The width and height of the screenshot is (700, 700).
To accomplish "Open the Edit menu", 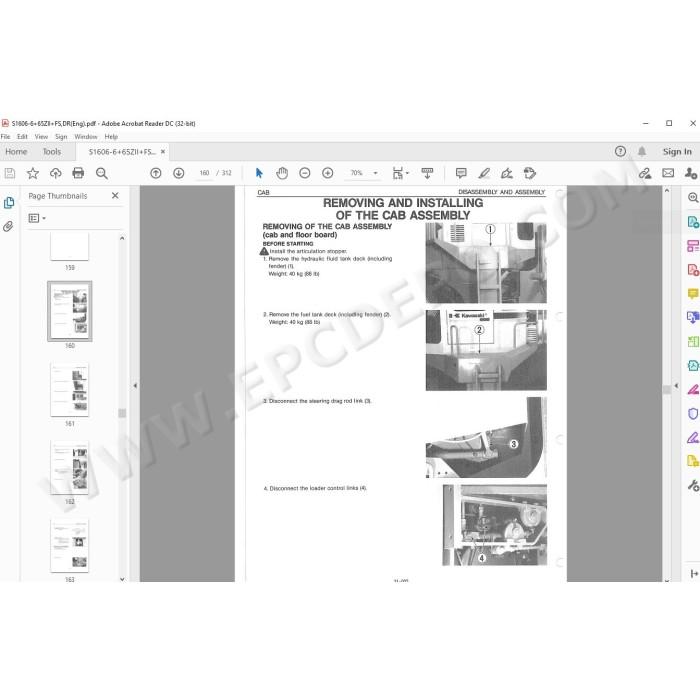I will pos(22,137).
